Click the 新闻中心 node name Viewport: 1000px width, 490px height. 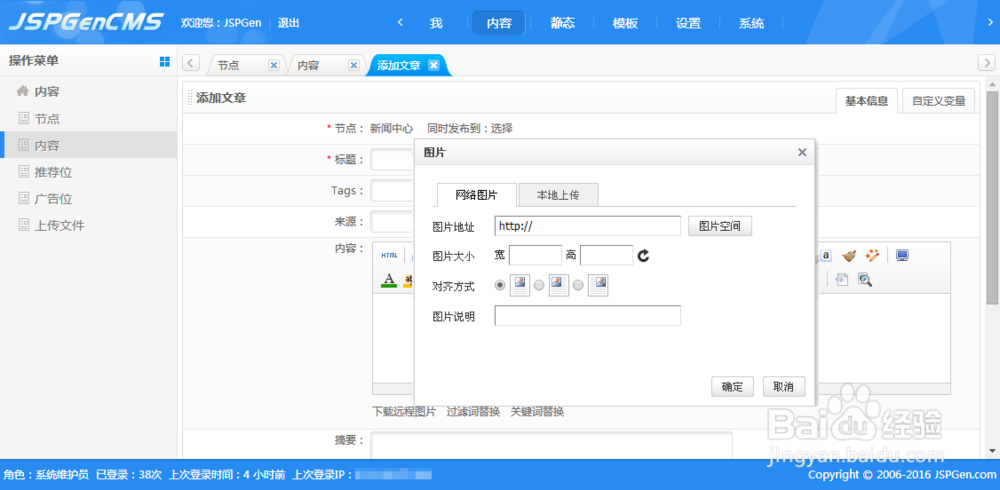tap(392, 128)
